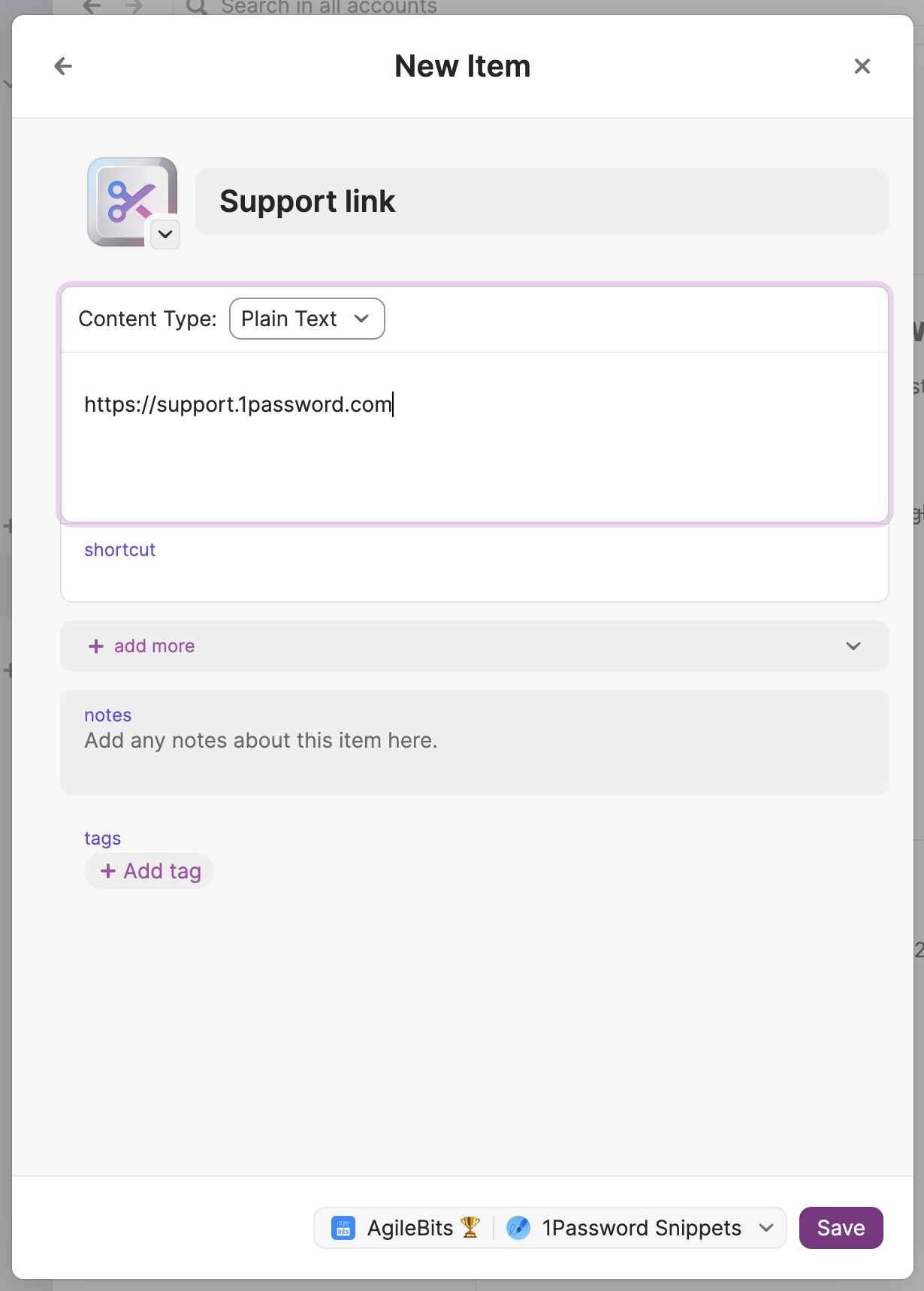Viewport: 924px width, 1291px height.
Task: Edit the Support link title field
Action: [542, 201]
